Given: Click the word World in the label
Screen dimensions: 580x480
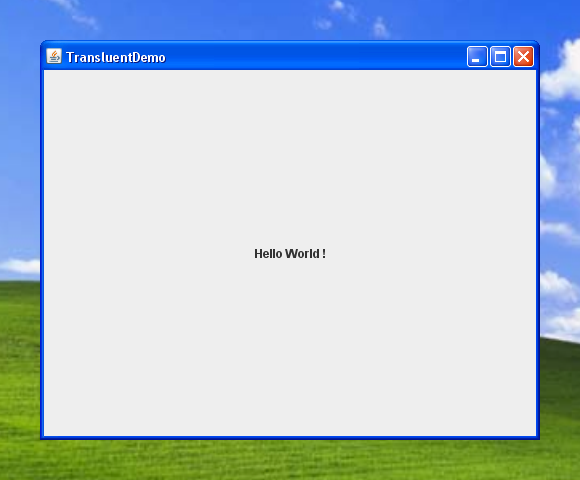Looking at the screenshot, I should (302, 254).
